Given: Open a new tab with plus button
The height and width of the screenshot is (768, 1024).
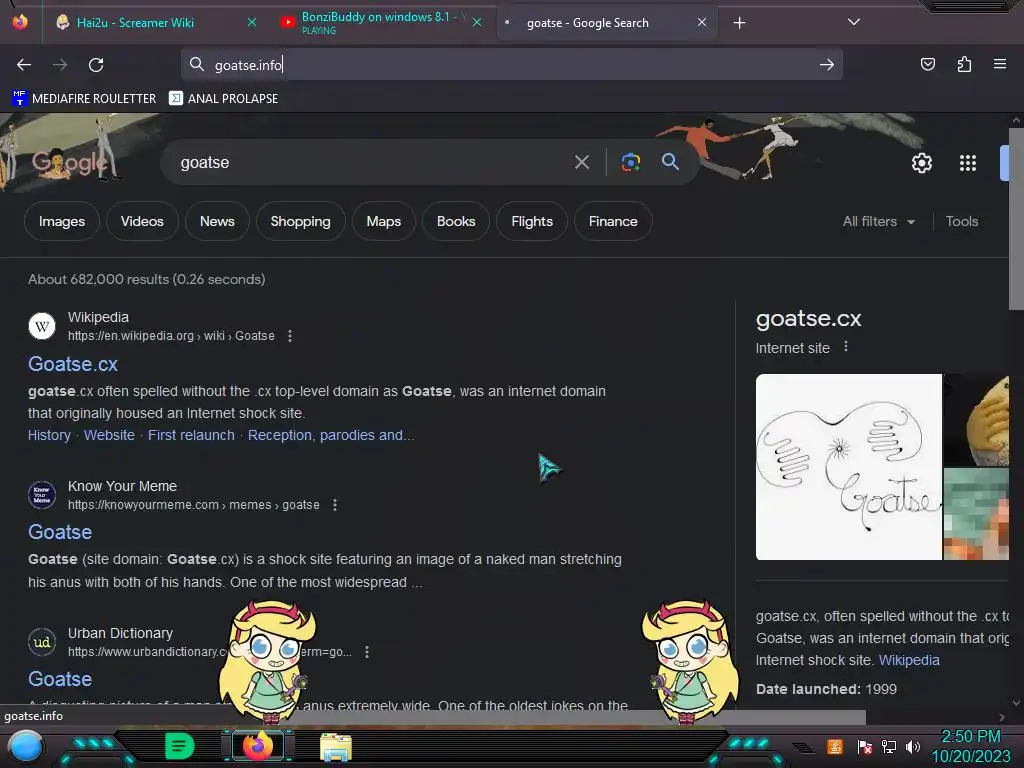Looking at the screenshot, I should coord(739,23).
